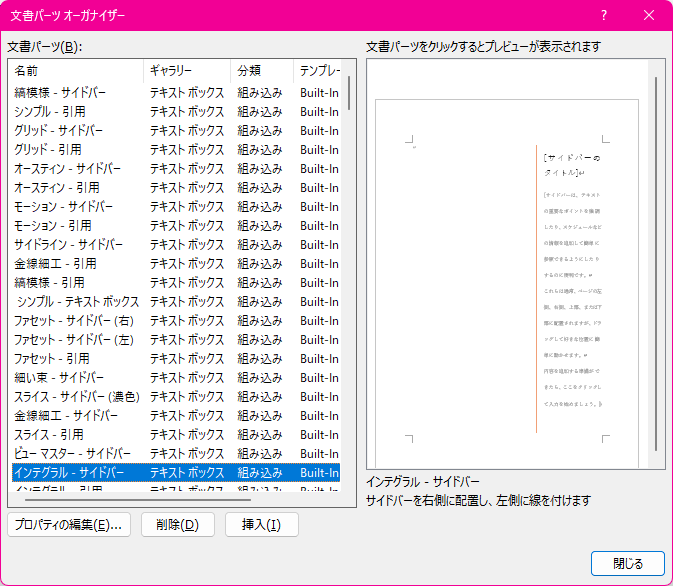Select row ビュー マスター - サイドバー
The height and width of the screenshot is (586, 673).
[x=176, y=453]
